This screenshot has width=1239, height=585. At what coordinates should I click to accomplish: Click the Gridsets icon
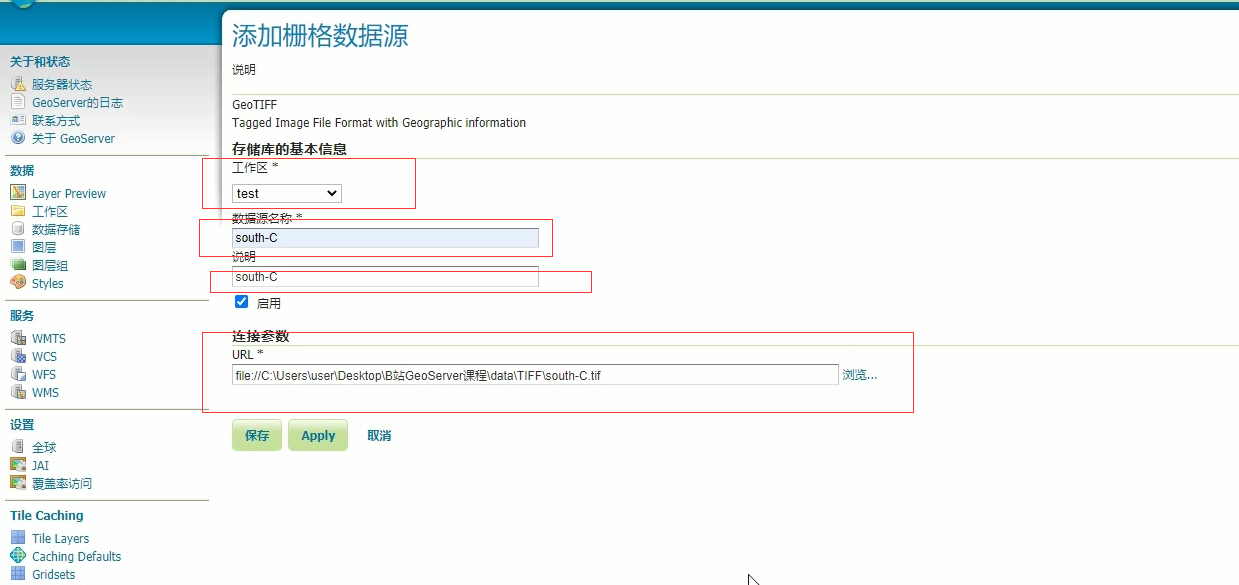click(18, 574)
